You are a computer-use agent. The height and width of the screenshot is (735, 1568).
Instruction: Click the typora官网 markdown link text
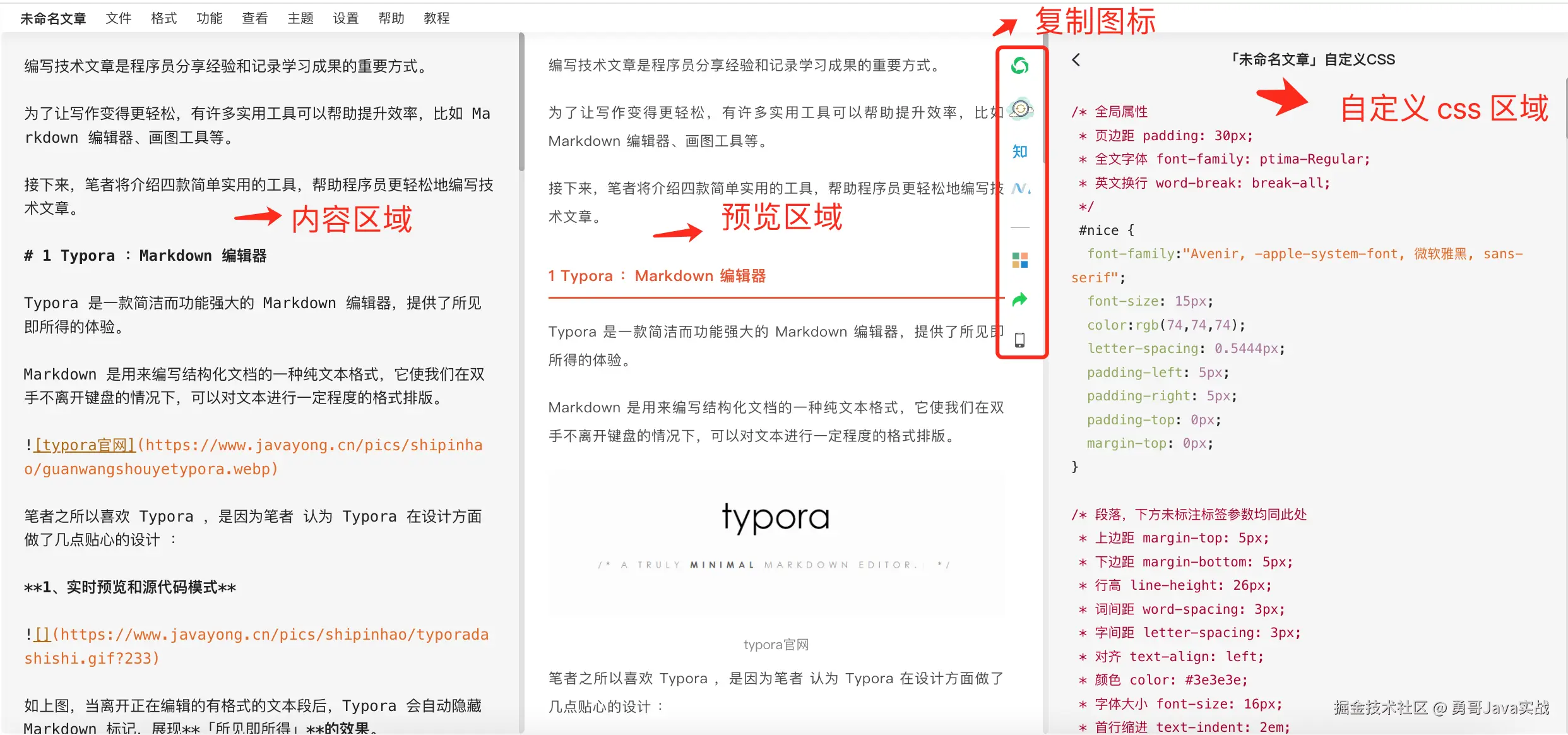tap(85, 445)
